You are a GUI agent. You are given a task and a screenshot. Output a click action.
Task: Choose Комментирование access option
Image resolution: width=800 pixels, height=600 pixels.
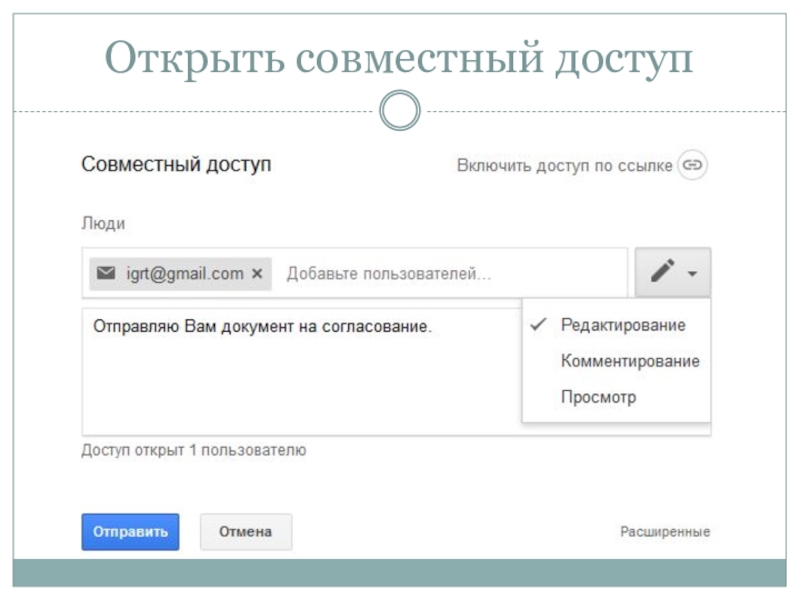point(629,361)
